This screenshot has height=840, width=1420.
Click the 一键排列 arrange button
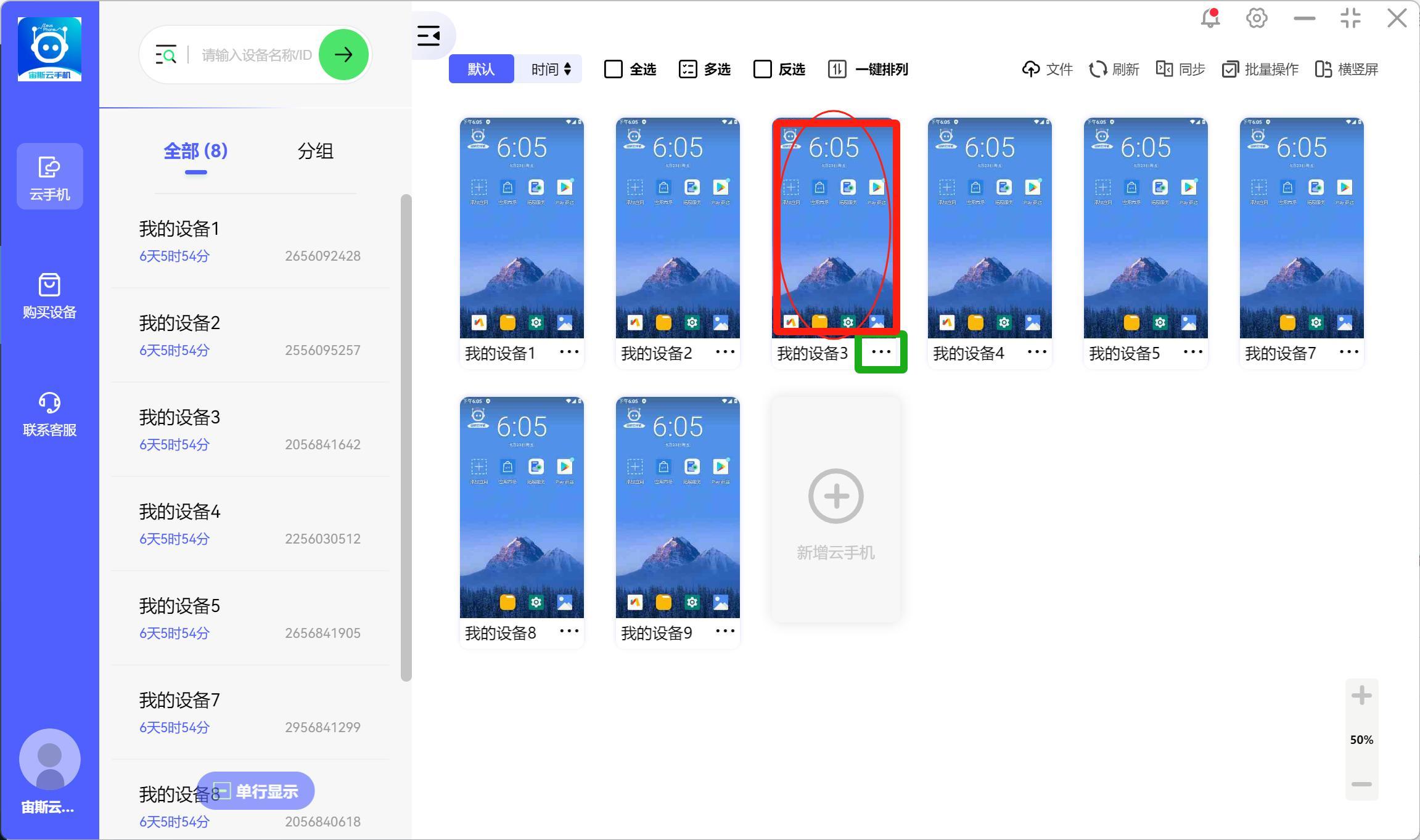click(x=868, y=69)
